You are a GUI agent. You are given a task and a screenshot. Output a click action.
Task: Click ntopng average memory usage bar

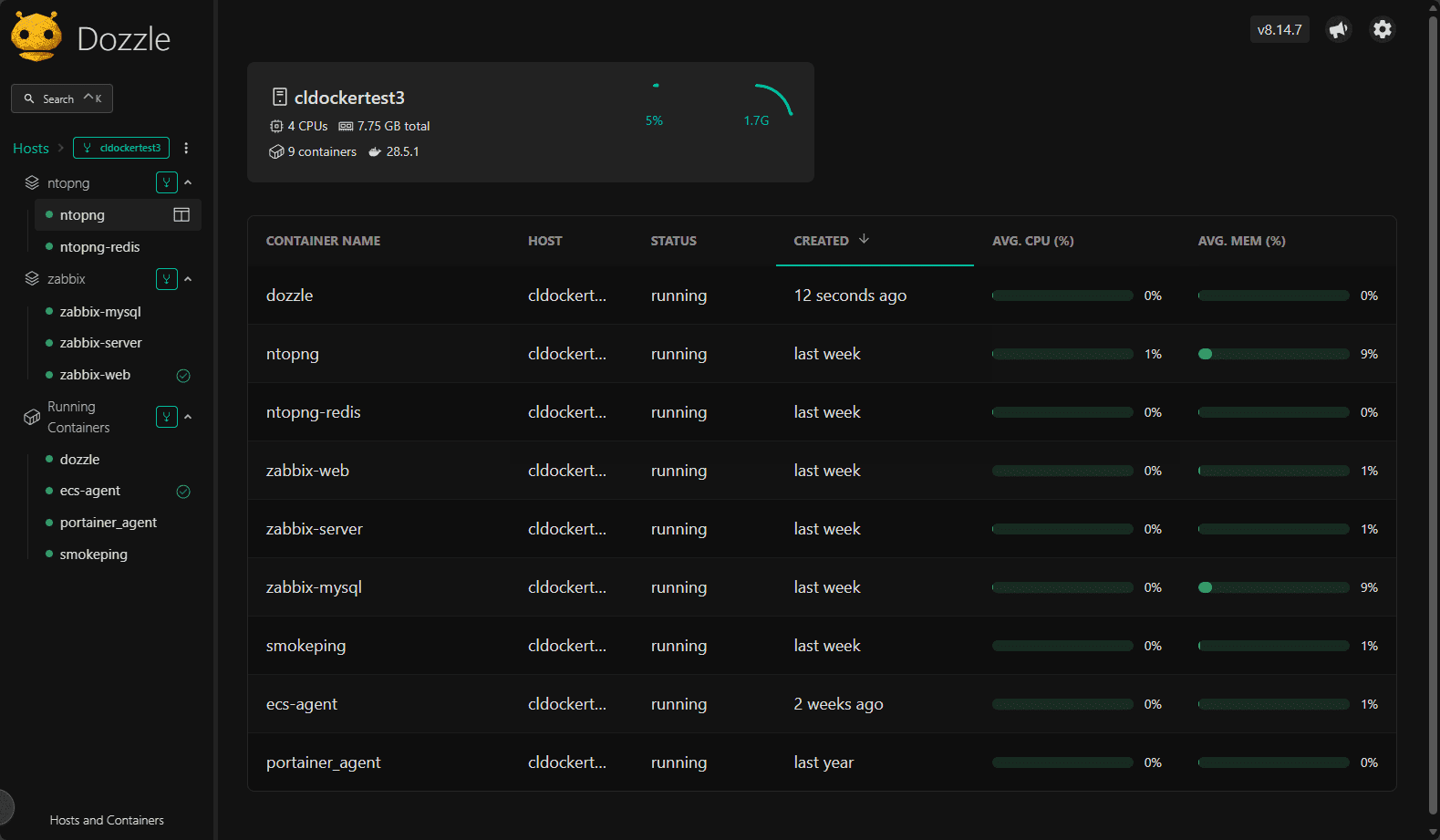click(1273, 354)
